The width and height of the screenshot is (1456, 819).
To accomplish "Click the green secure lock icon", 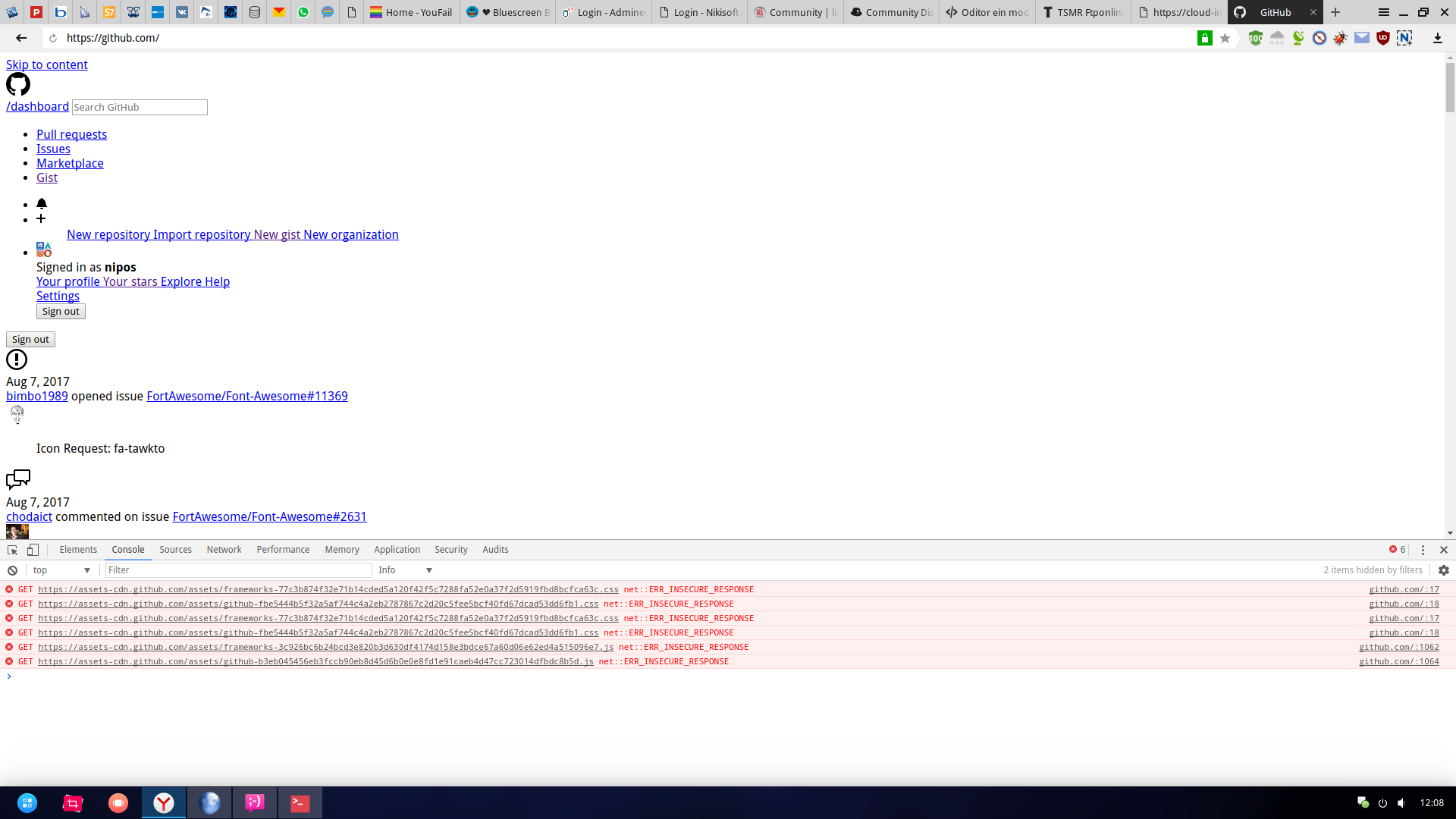I will point(1204,38).
